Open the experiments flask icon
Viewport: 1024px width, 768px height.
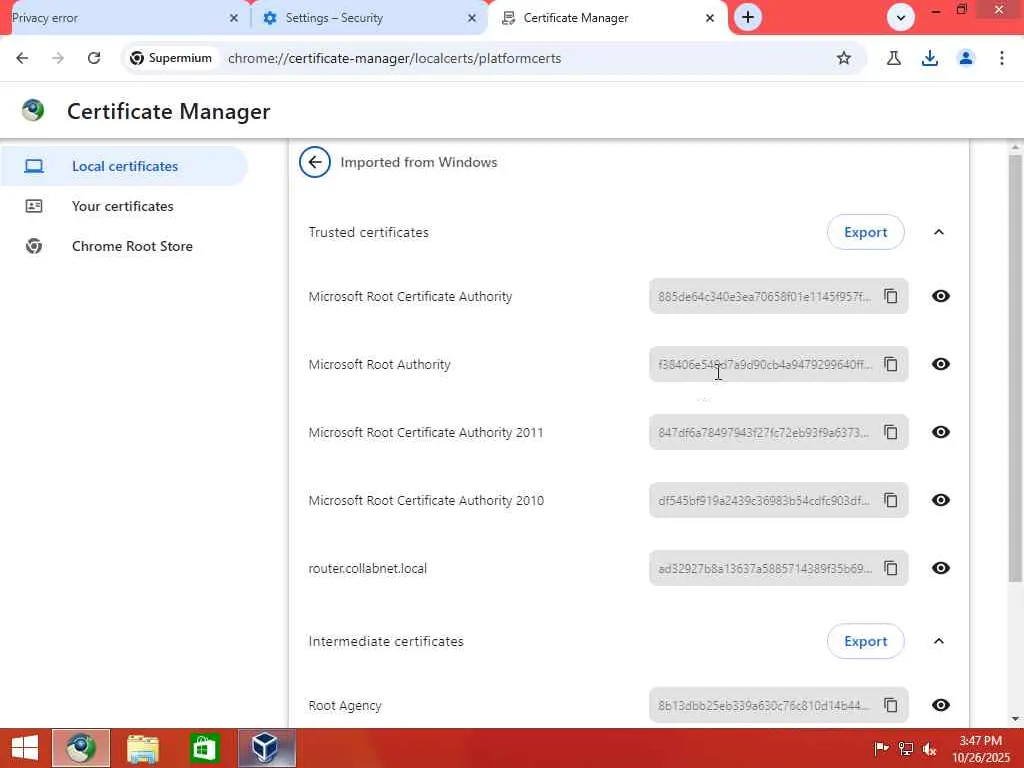(893, 58)
